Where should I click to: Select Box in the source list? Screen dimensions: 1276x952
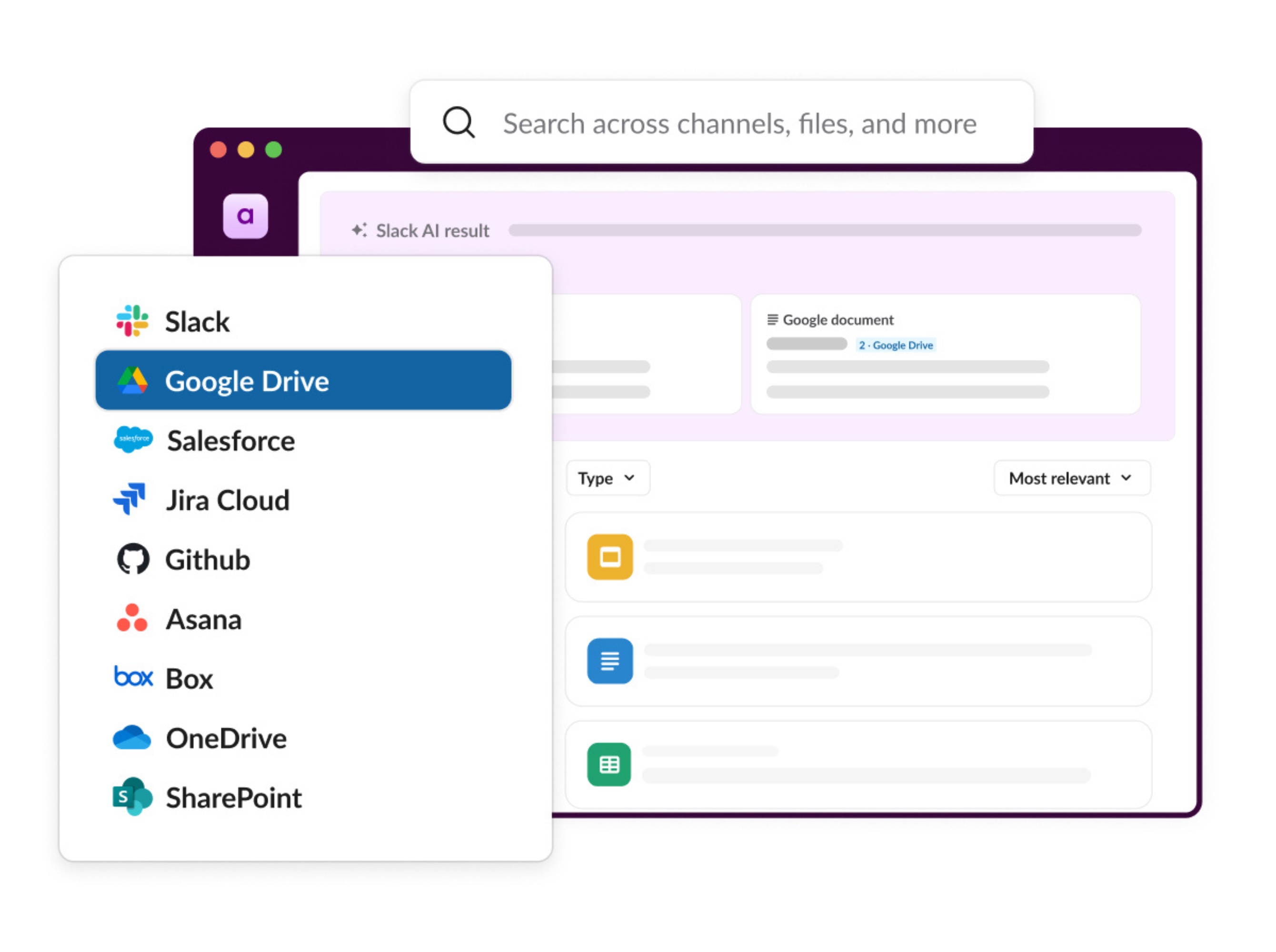pos(303,678)
